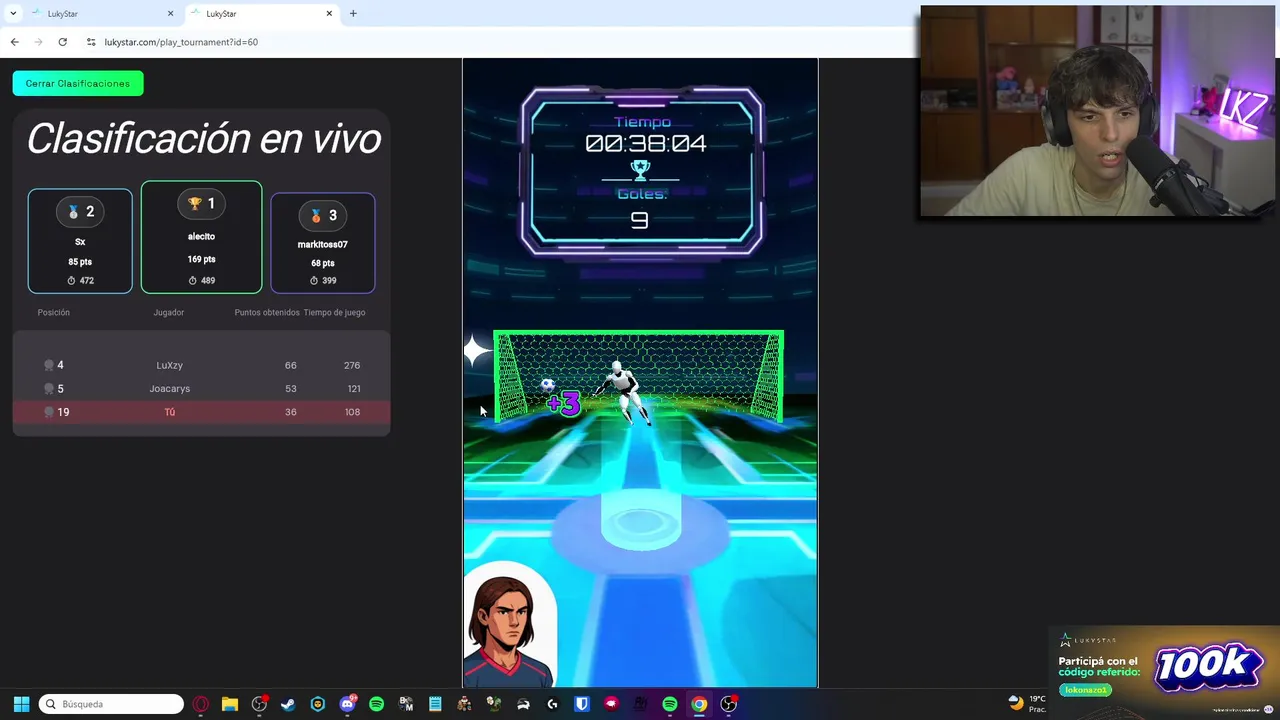Click the timer icon beside 472
The height and width of the screenshot is (720, 1280).
coord(72,281)
